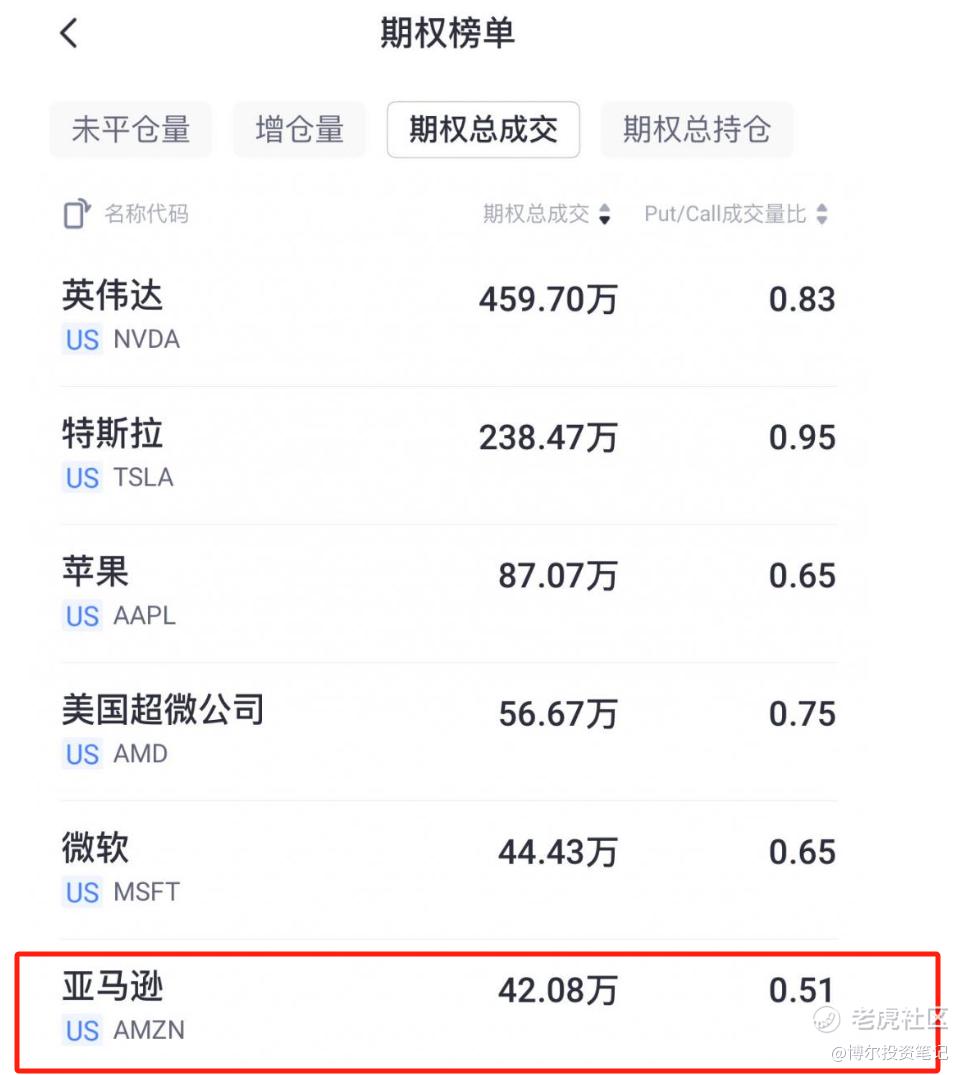Tap the US market badge next to NVDA
967x1075 pixels.
tap(82, 339)
